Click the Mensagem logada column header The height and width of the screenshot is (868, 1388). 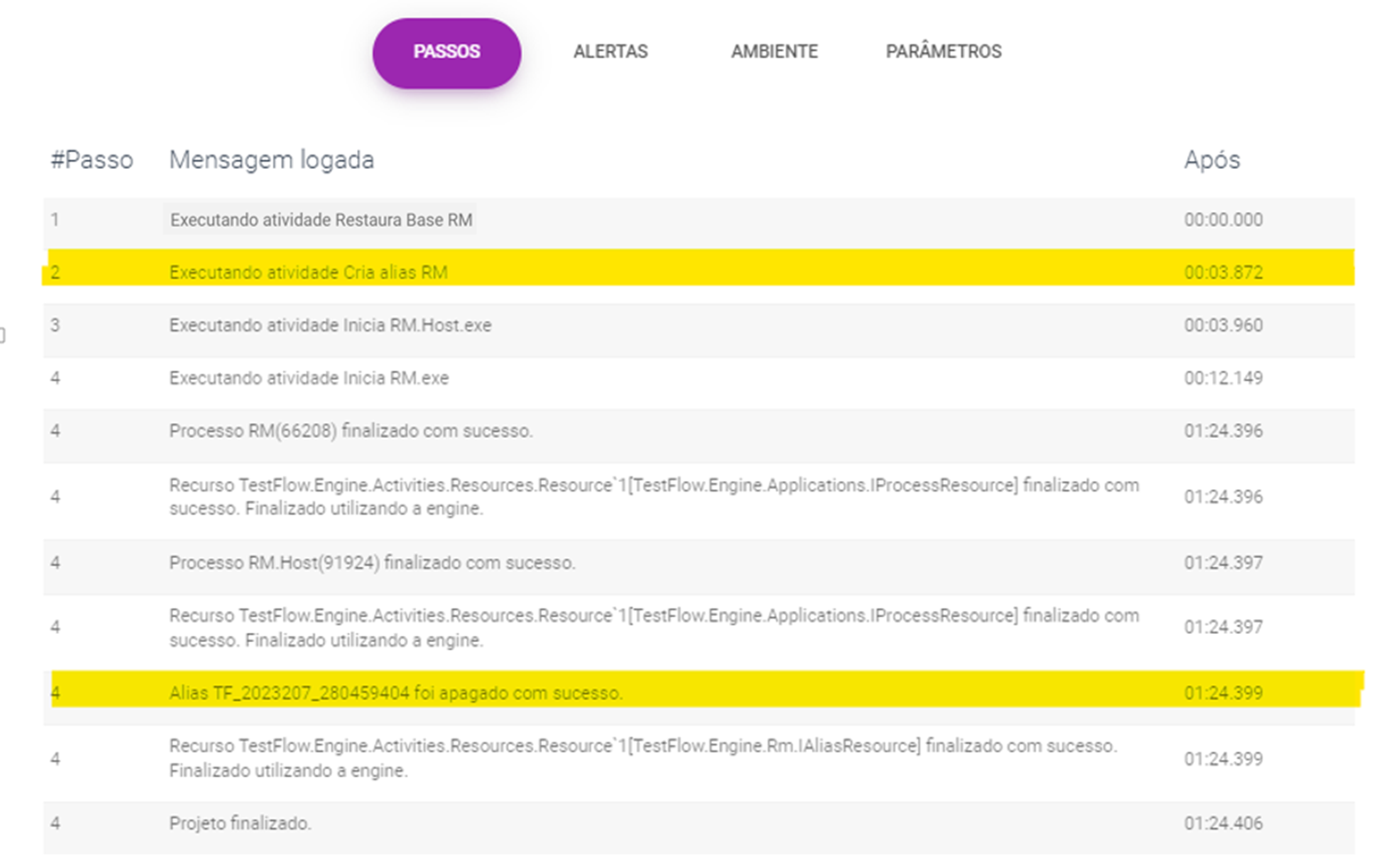[271, 160]
